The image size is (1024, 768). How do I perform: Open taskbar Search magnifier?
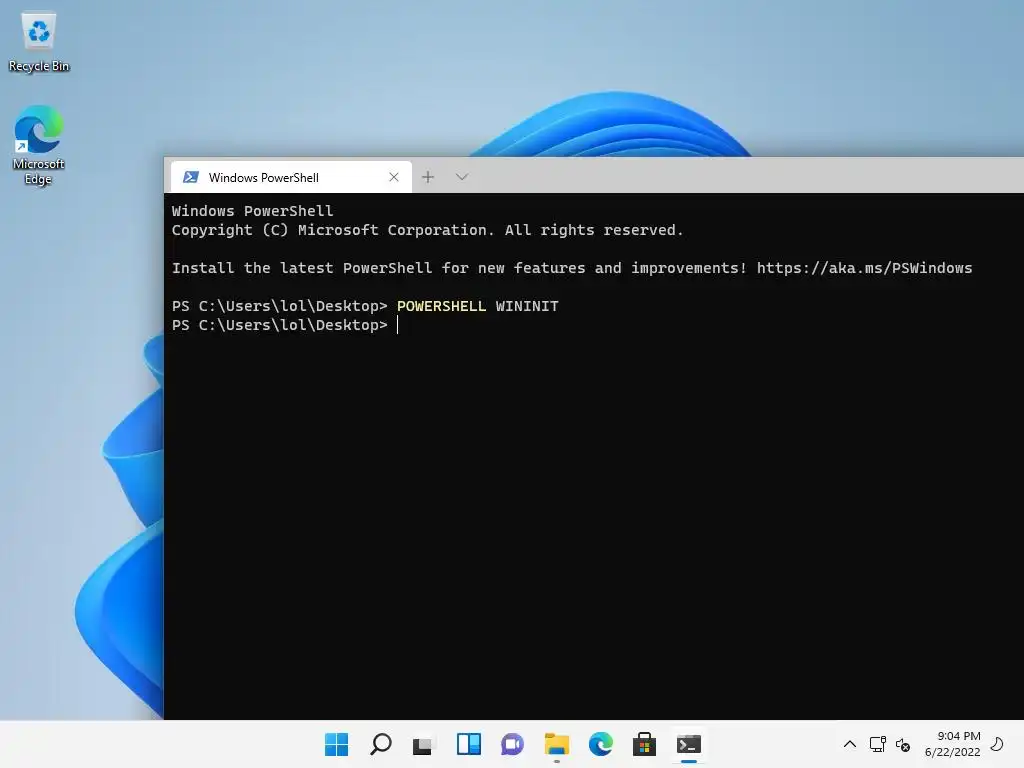coord(381,744)
